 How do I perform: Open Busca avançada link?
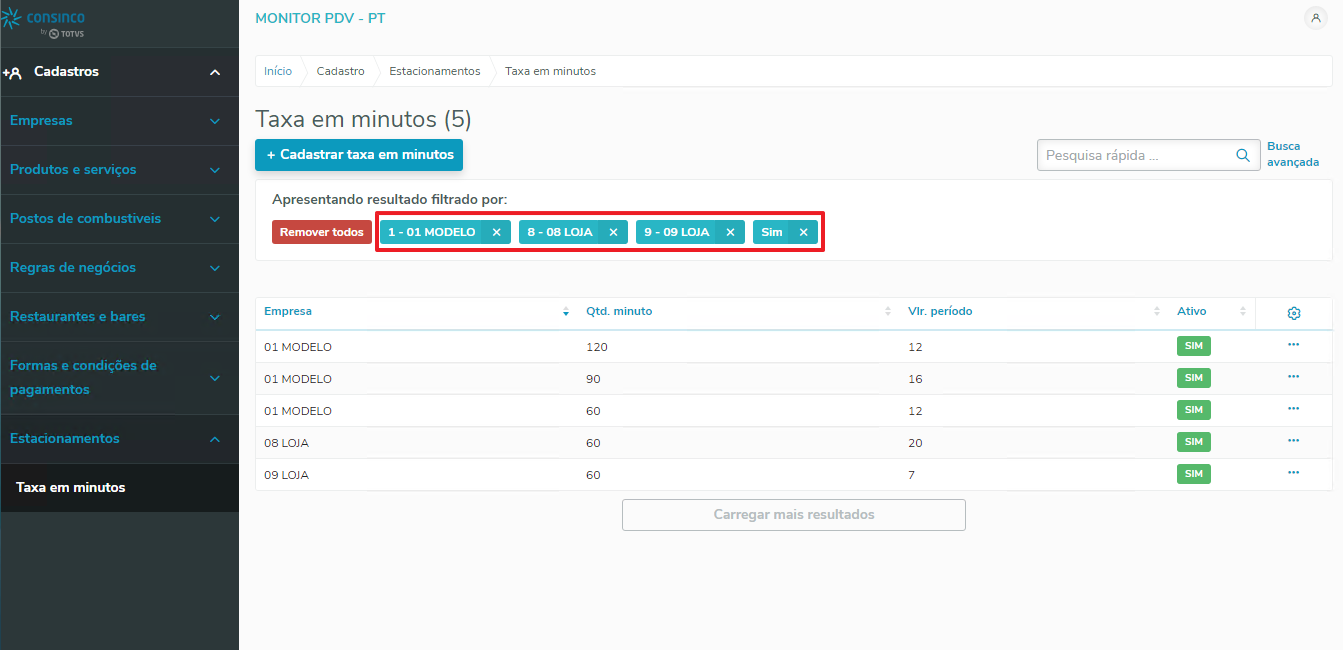[1293, 154]
